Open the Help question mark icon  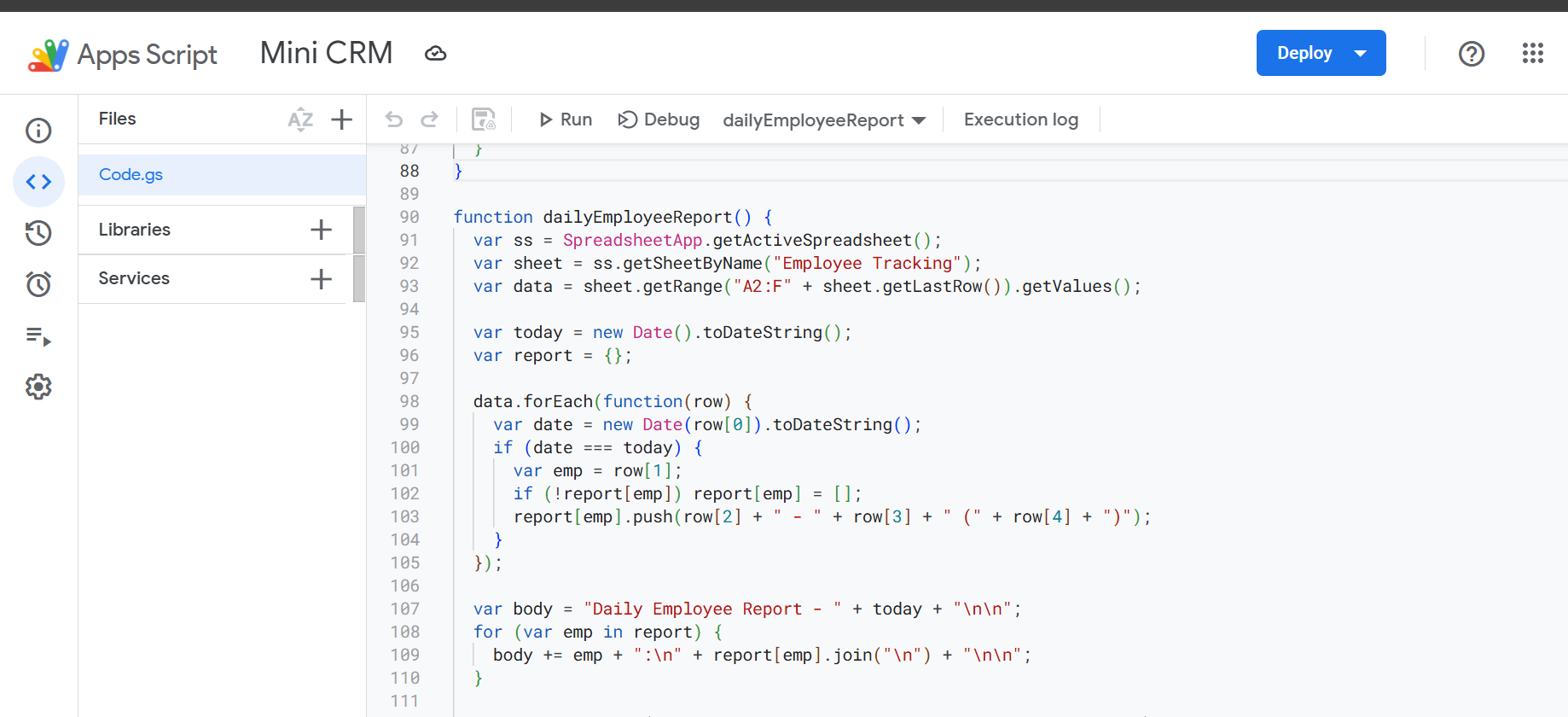click(1471, 54)
